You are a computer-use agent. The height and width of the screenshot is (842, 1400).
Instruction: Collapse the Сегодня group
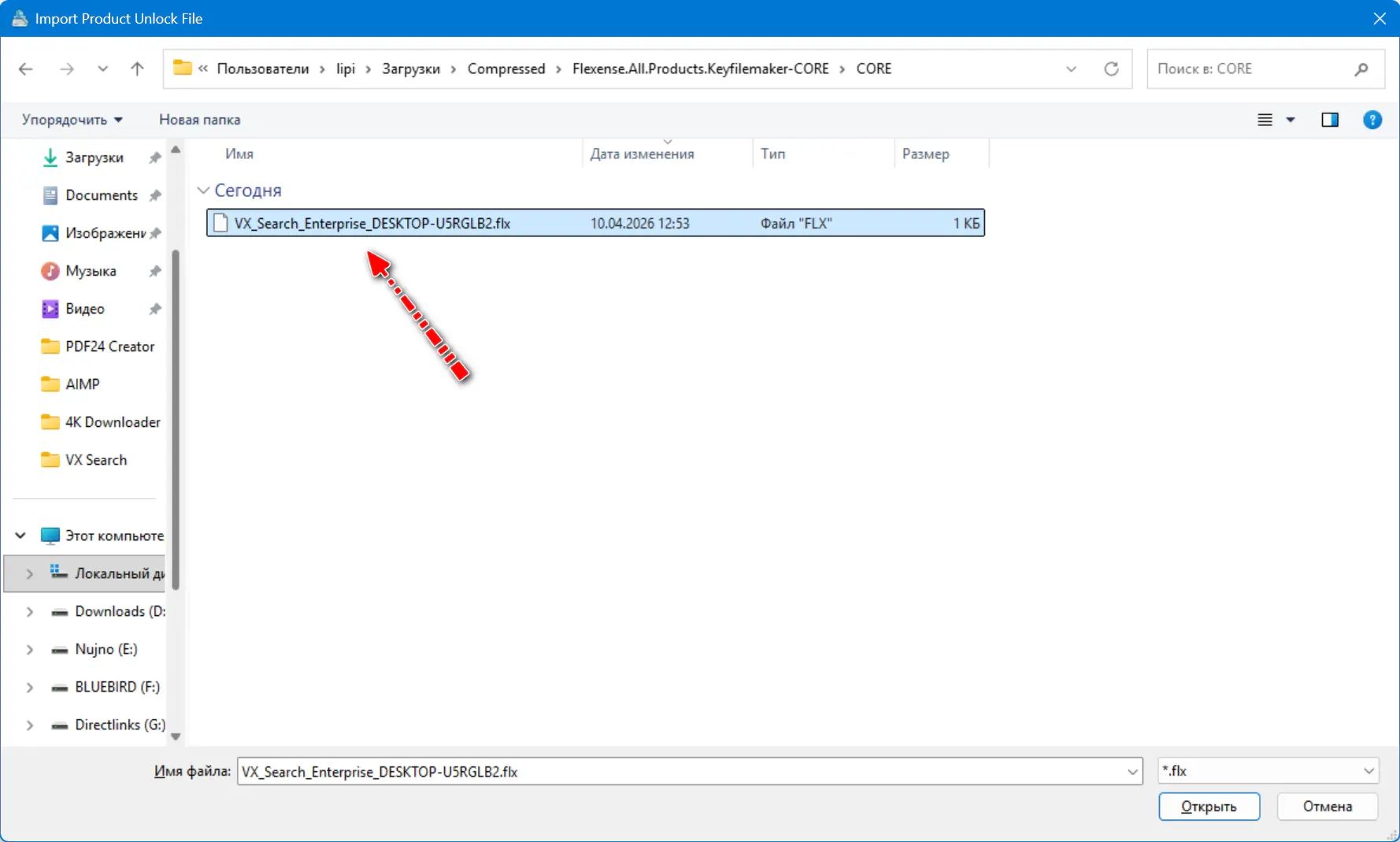tap(203, 191)
